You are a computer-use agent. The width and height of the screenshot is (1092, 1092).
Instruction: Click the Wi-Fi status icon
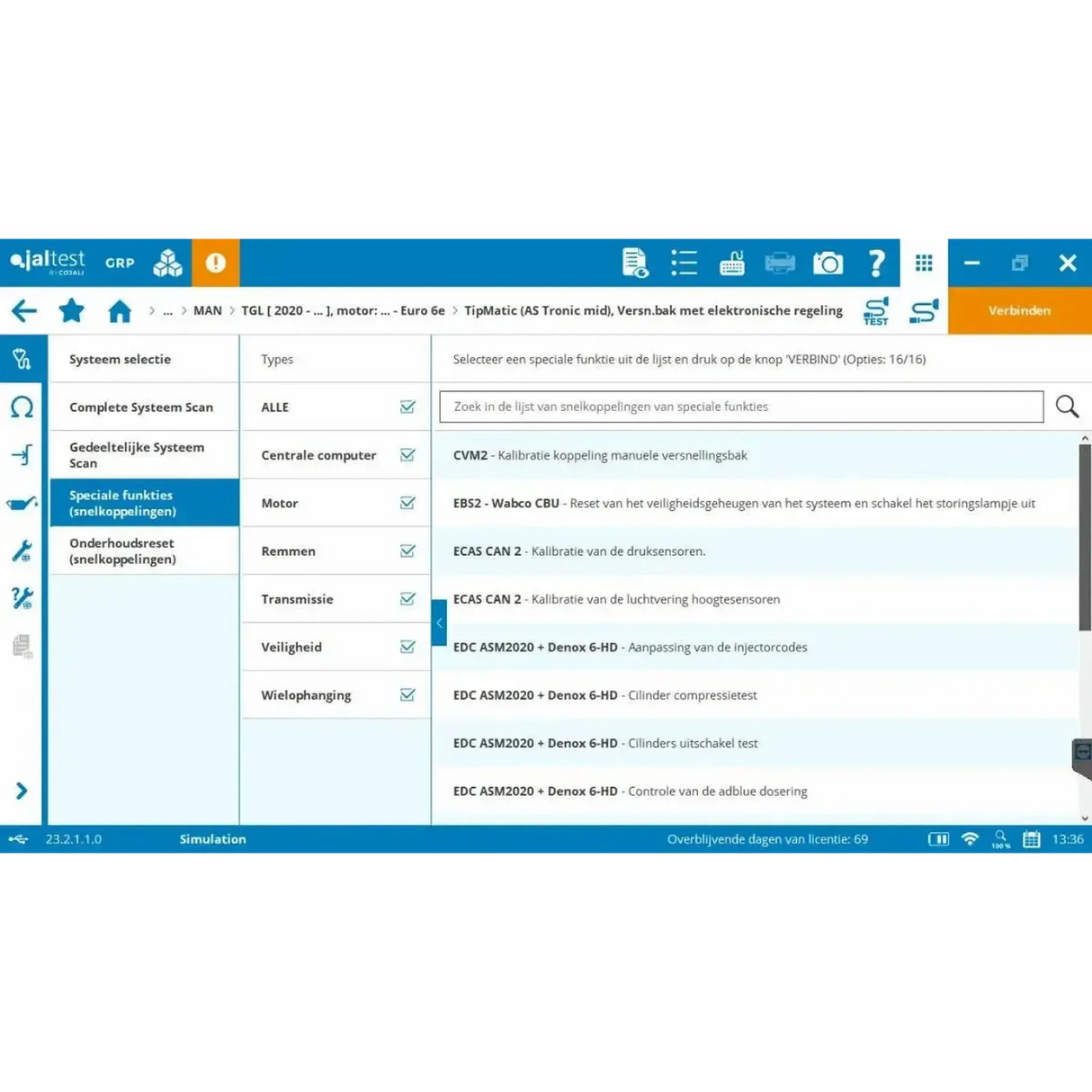[x=970, y=839]
